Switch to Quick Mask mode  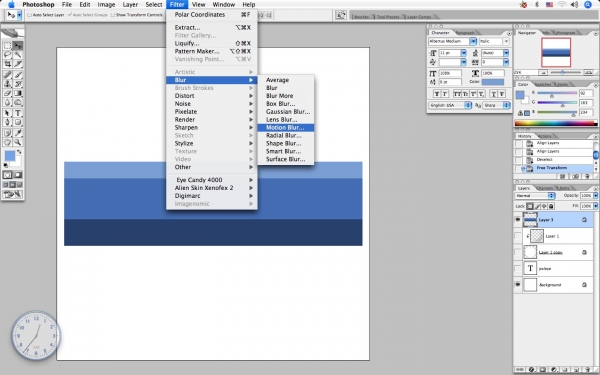click(18, 175)
